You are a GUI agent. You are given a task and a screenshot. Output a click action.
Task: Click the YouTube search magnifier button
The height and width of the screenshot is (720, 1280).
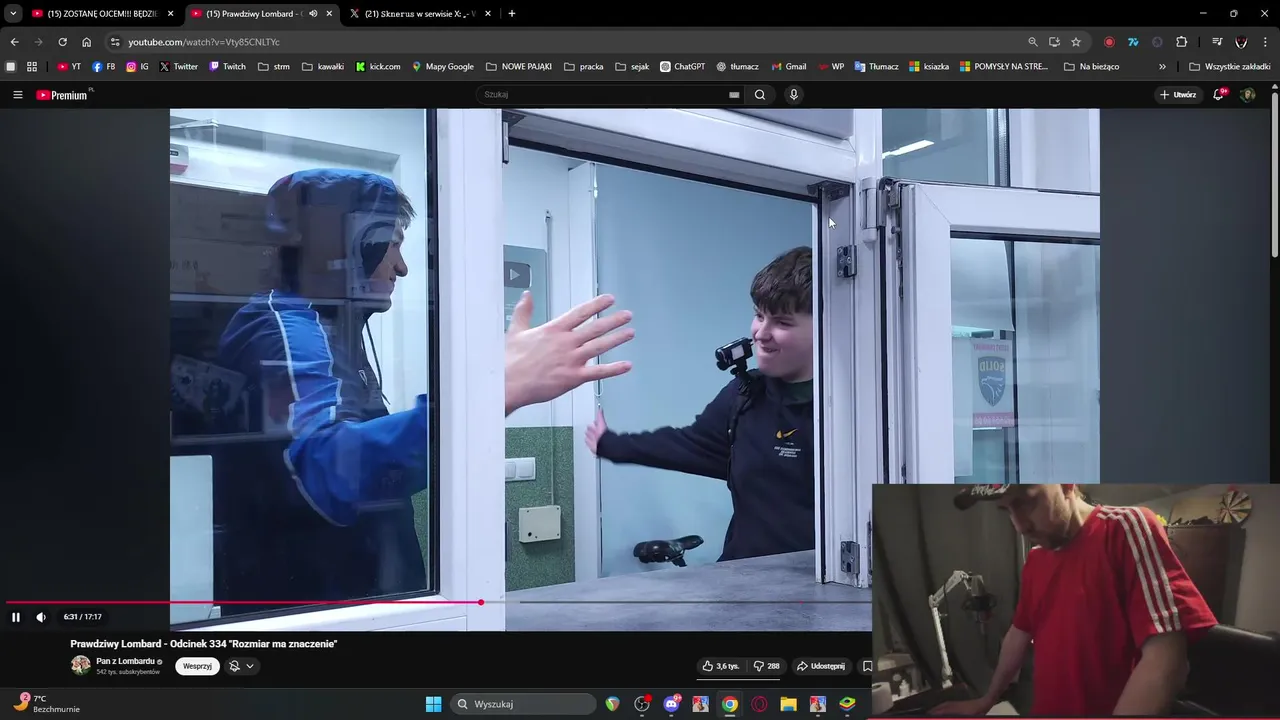(760, 95)
